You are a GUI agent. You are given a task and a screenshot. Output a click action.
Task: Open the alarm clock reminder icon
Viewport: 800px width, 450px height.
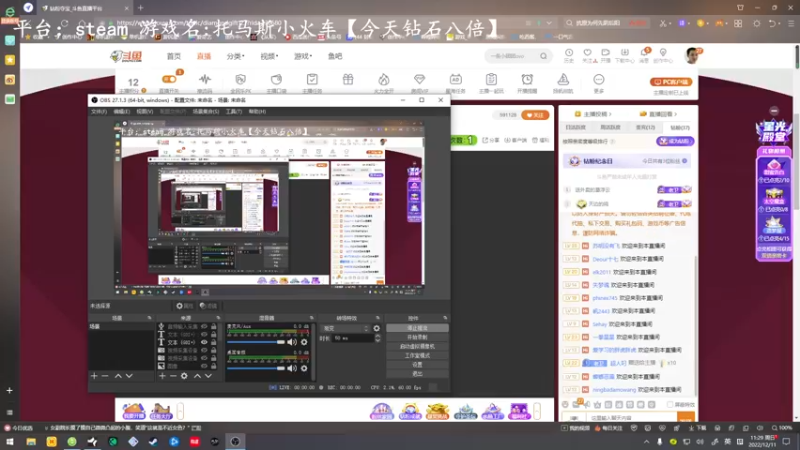pos(527,80)
